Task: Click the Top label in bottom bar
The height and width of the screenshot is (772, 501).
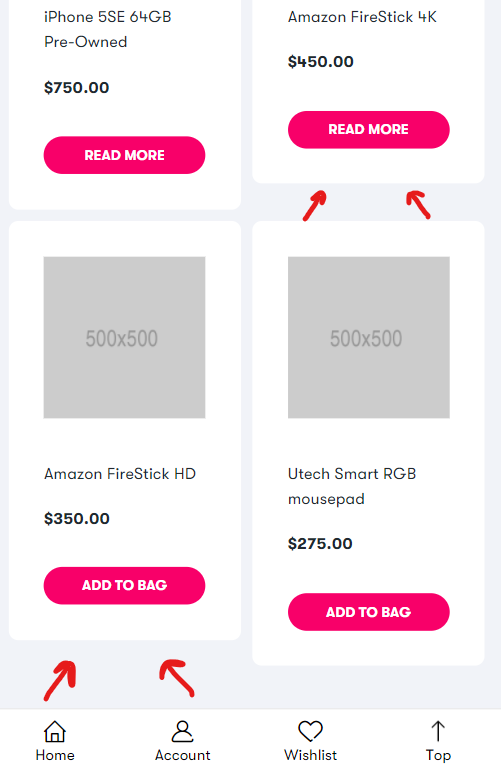Action: [438, 756]
